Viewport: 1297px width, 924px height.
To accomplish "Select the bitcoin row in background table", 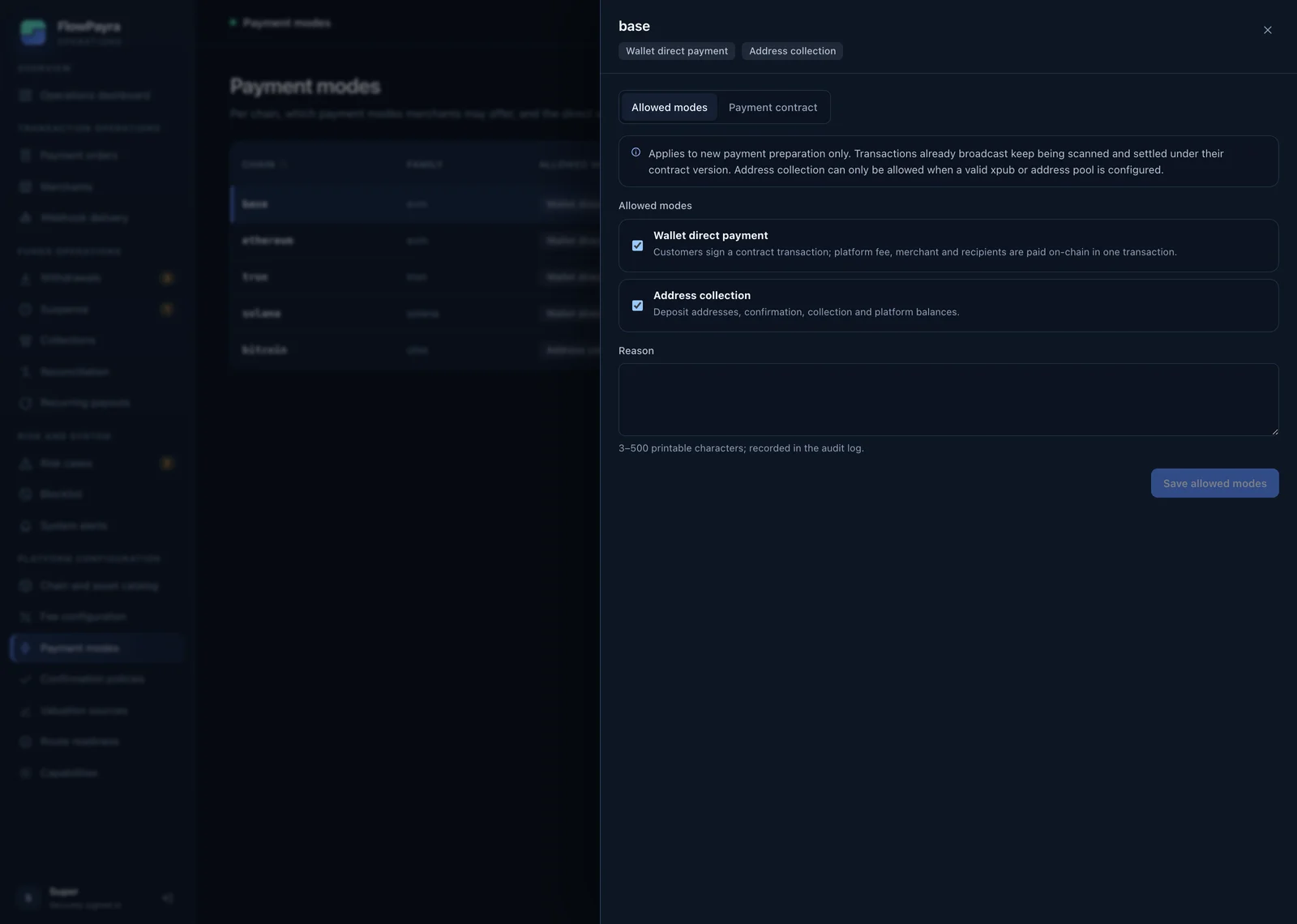I will (x=415, y=350).
